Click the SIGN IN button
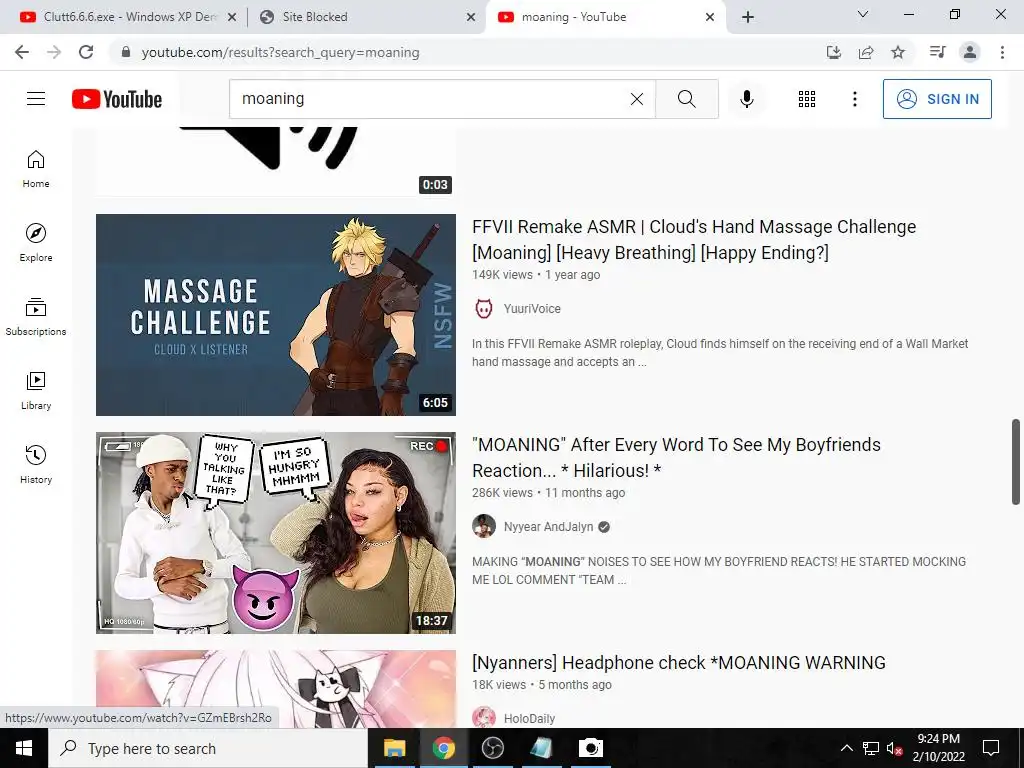This screenshot has width=1024, height=768. (x=937, y=99)
